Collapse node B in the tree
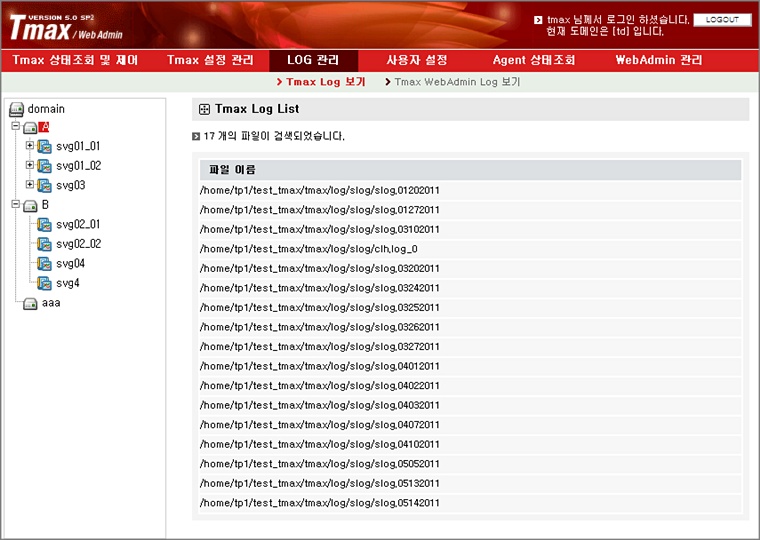 tap(16, 204)
